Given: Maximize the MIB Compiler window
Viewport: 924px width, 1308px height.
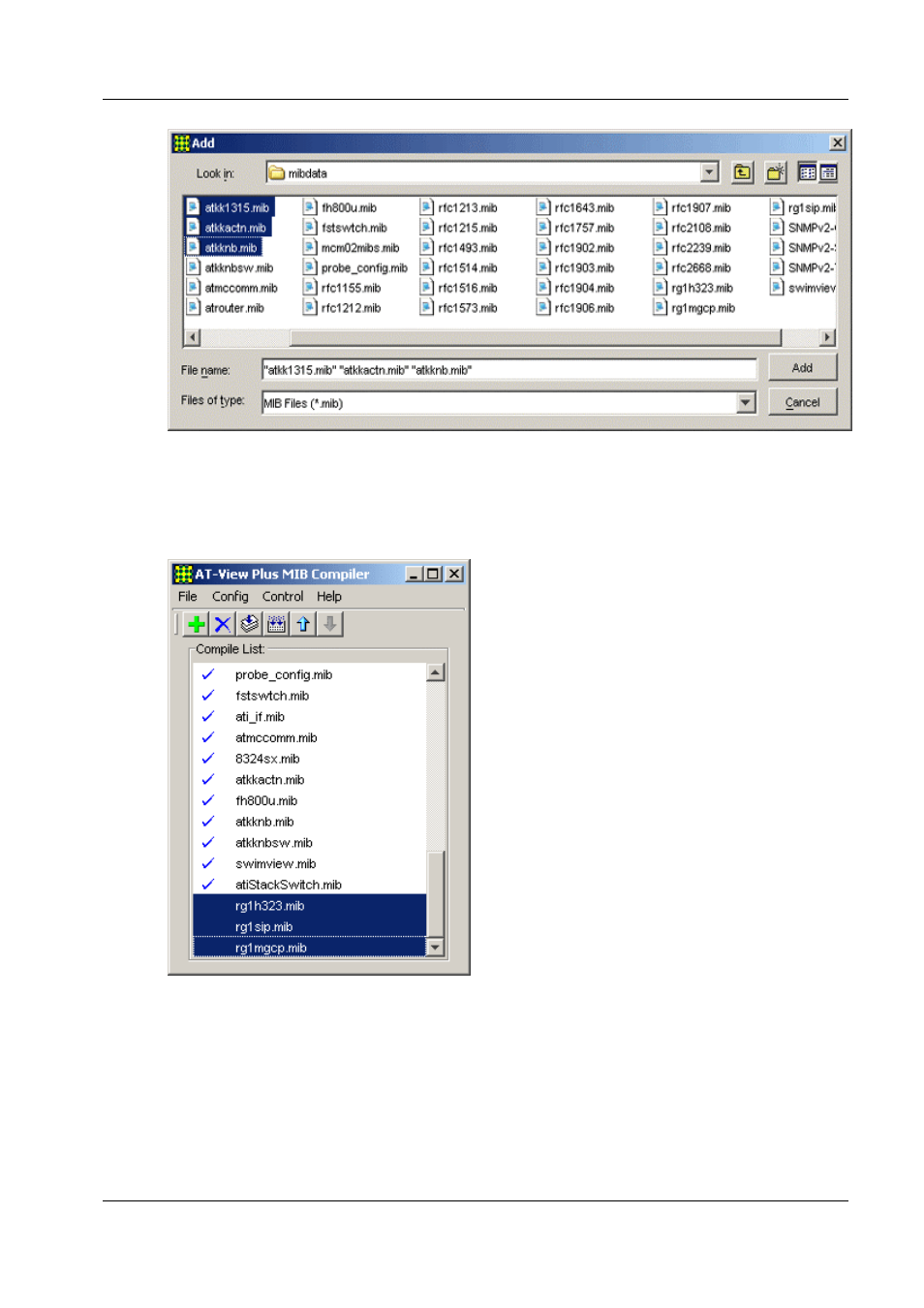Looking at the screenshot, I should [433, 574].
